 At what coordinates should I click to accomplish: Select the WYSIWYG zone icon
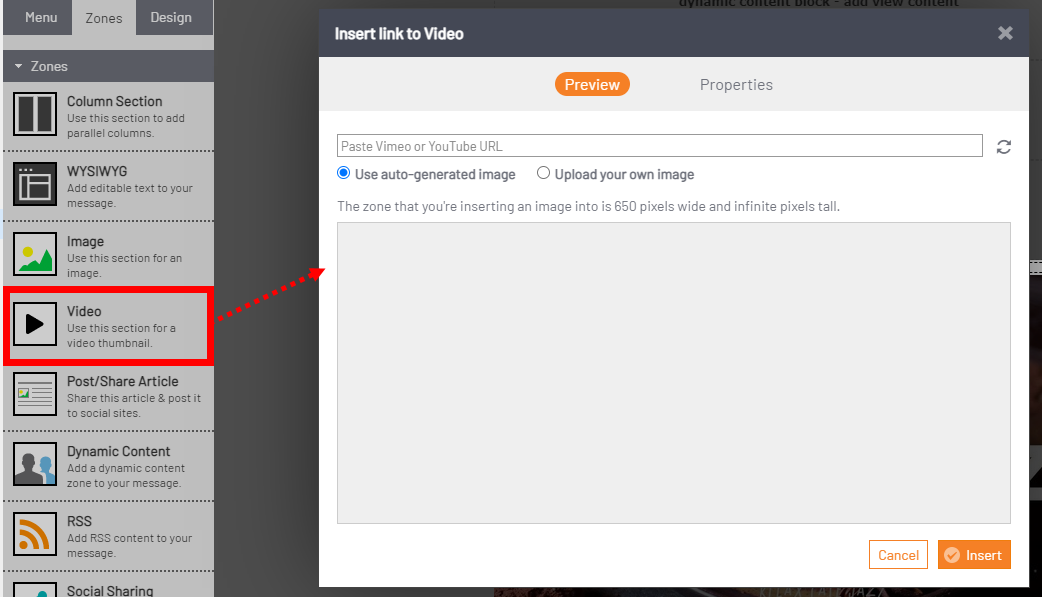(x=35, y=184)
